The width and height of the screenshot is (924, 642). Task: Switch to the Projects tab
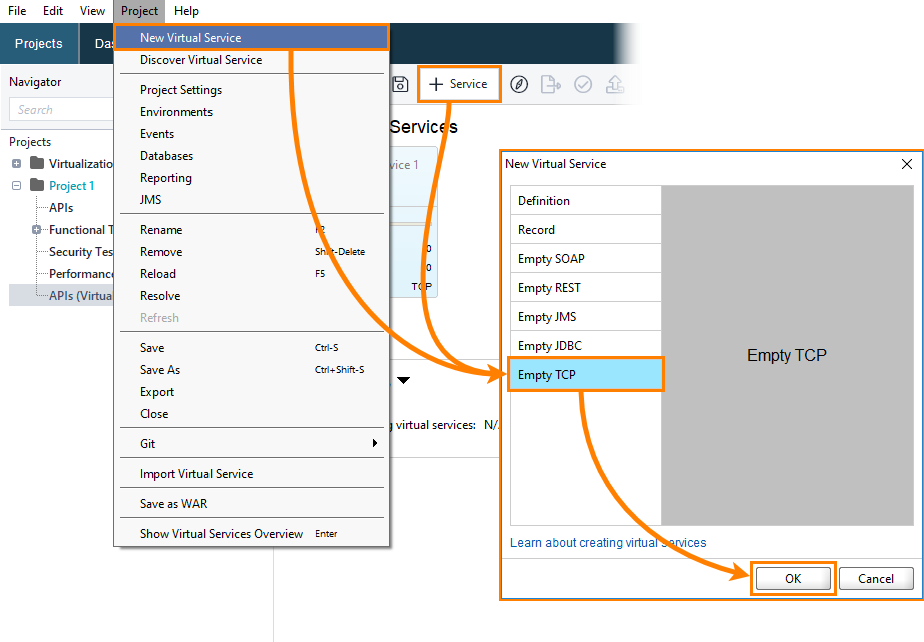pos(38,44)
